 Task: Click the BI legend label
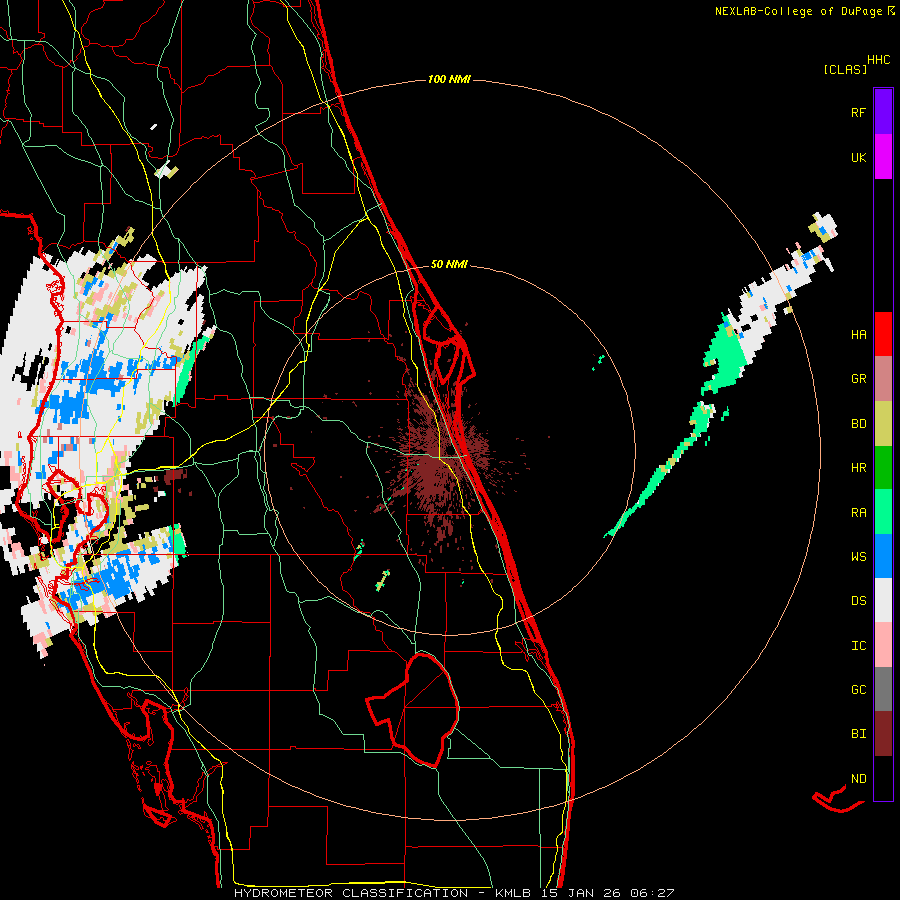858,734
